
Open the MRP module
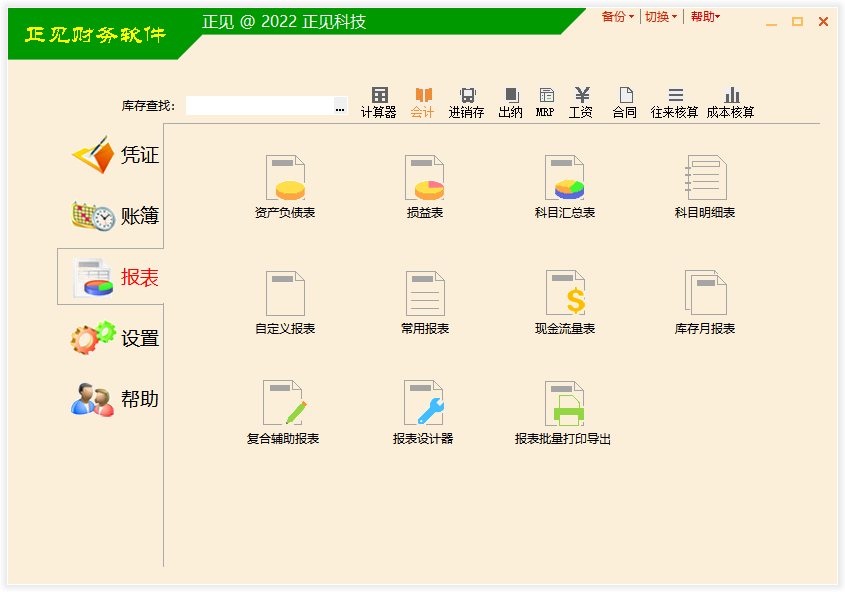(x=545, y=103)
